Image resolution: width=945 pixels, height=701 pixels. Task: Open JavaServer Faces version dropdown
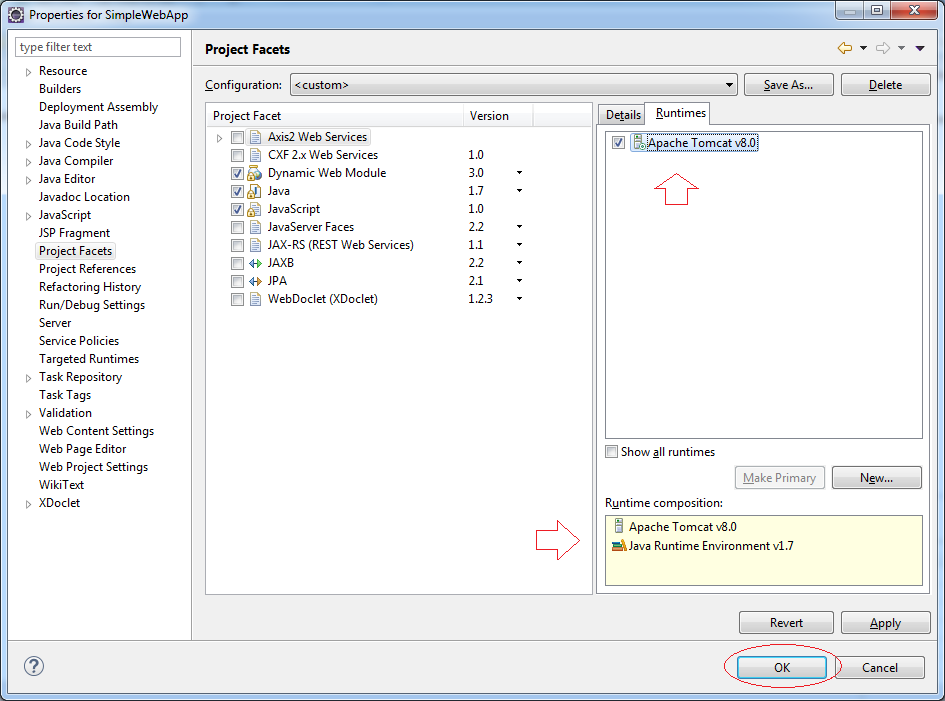[519, 227]
